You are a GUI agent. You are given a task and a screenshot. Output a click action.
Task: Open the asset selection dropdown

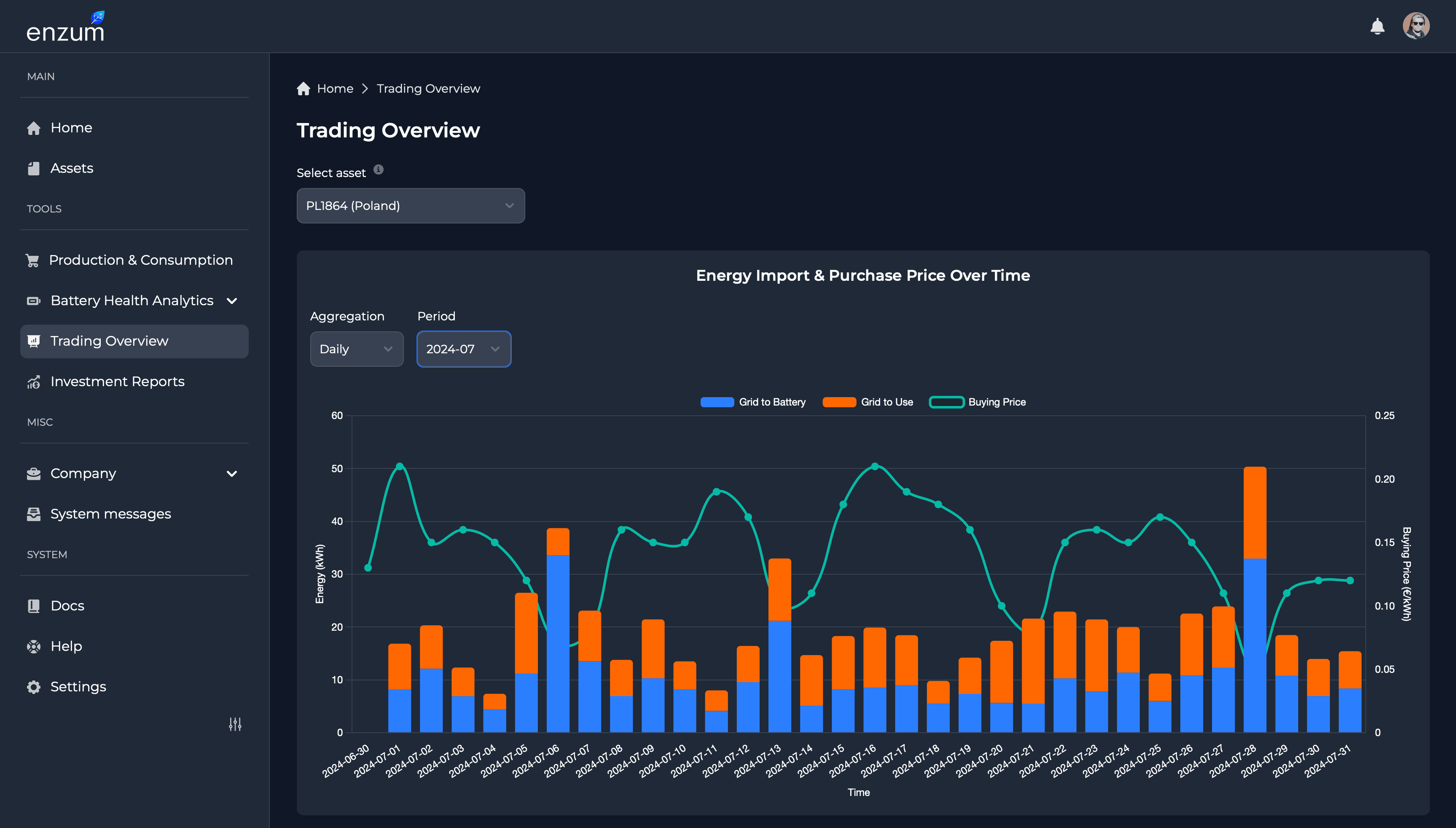click(411, 206)
